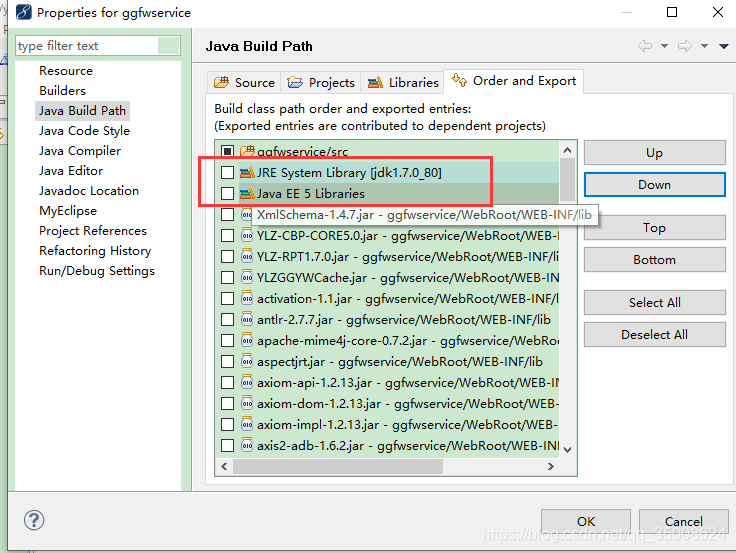Check the axis2-adb-1.6.2.jar checkbox

tap(227, 445)
